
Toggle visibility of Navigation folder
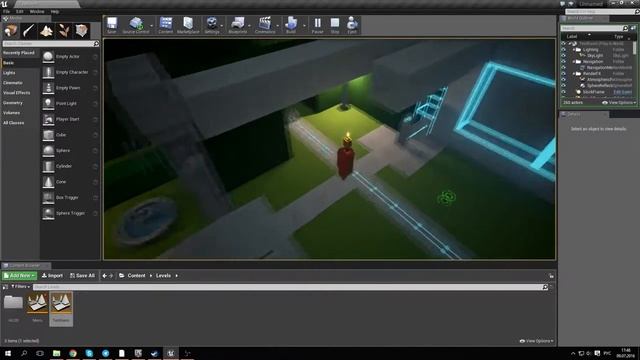click(x=564, y=62)
